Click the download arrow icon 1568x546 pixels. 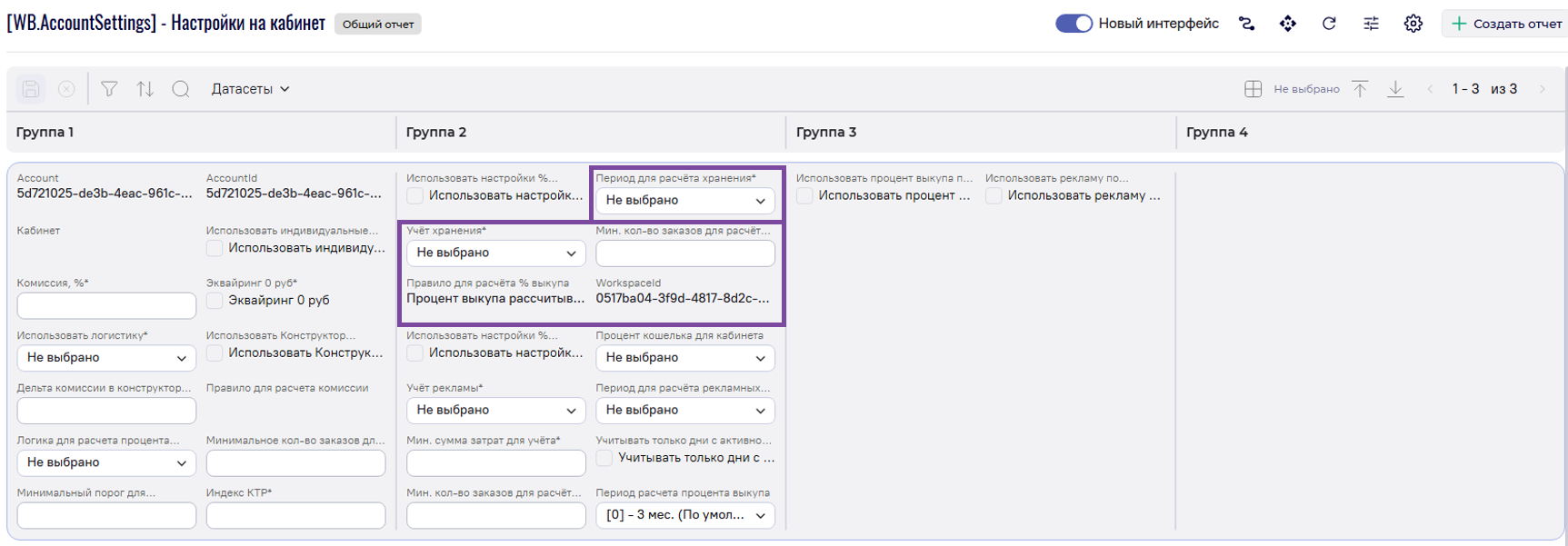[1395, 89]
